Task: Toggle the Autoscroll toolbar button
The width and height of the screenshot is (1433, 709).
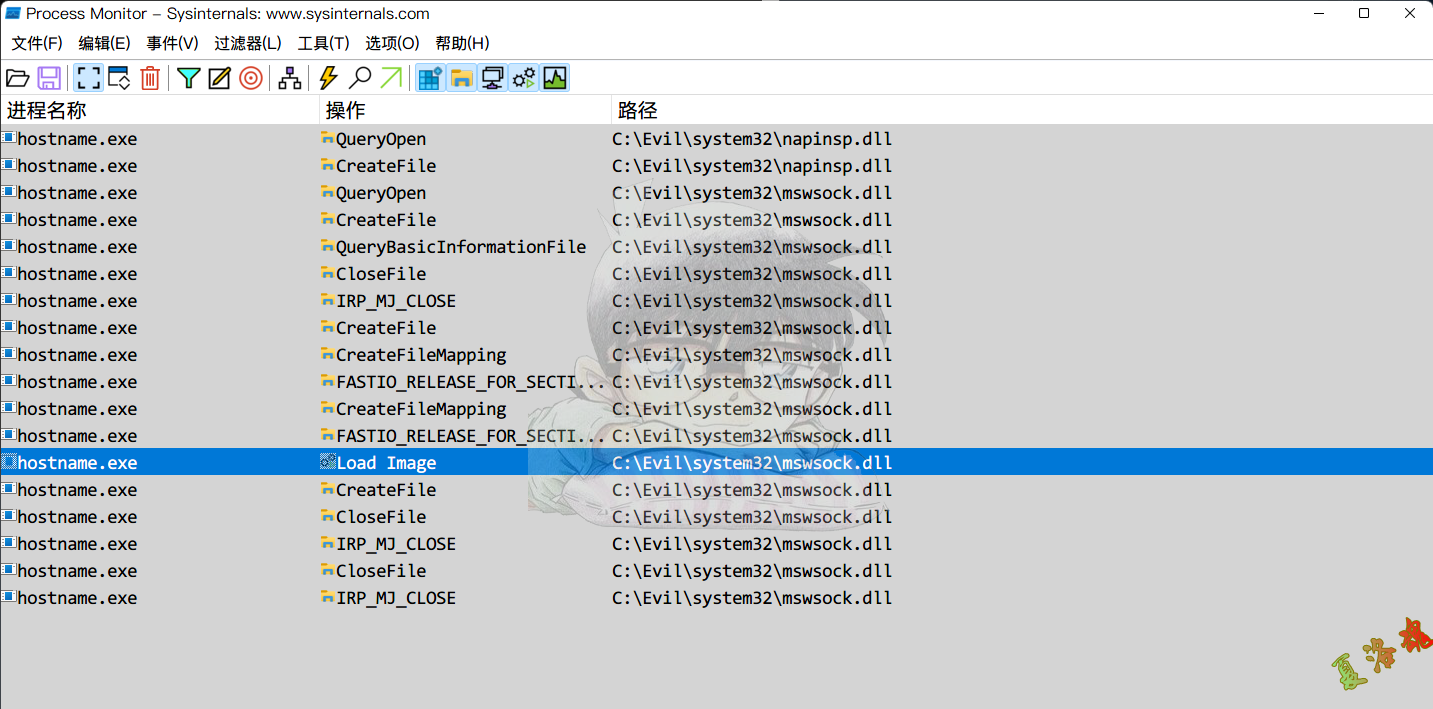Action: click(x=119, y=78)
